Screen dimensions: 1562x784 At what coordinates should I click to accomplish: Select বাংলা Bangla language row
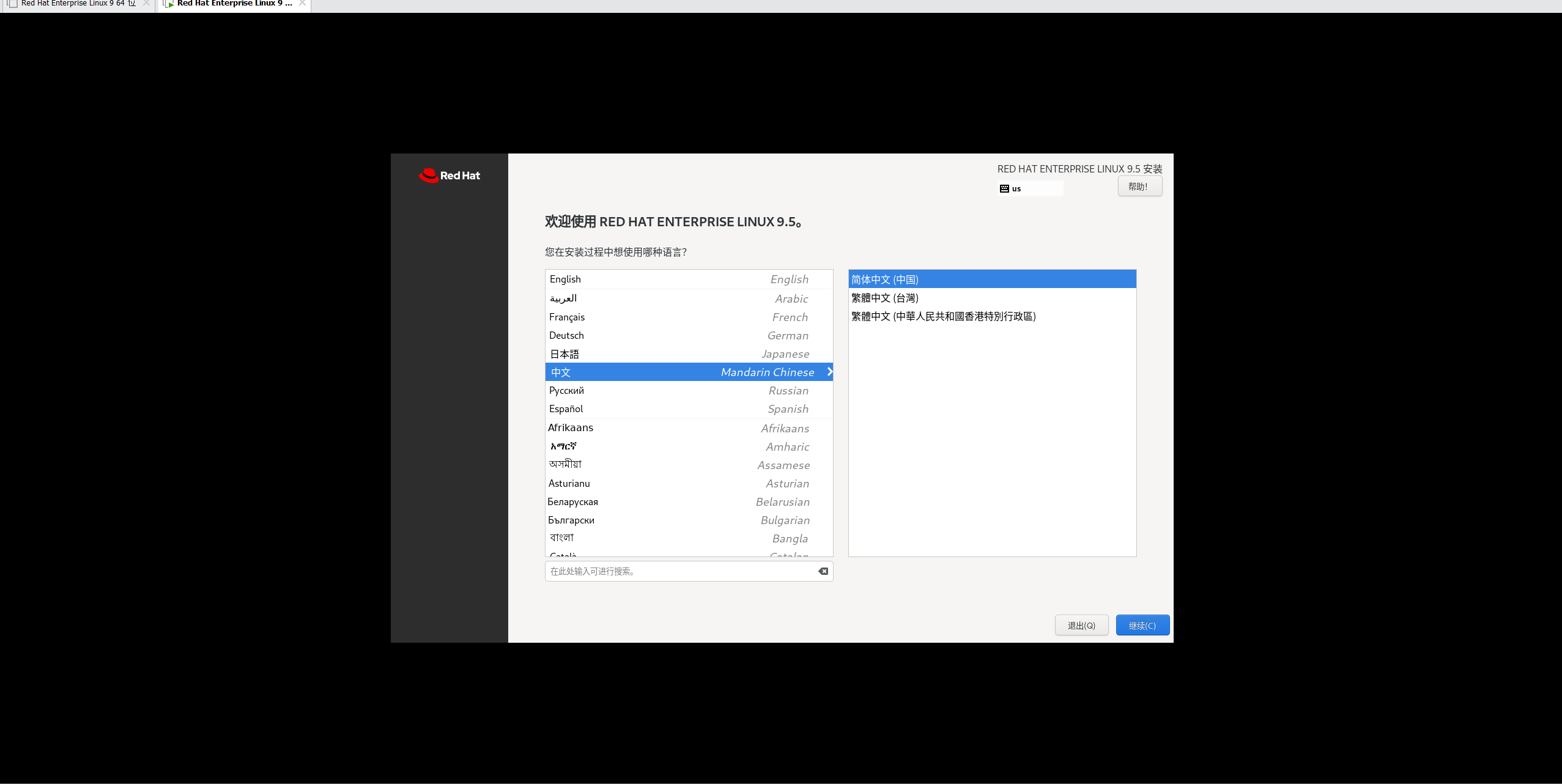689,538
